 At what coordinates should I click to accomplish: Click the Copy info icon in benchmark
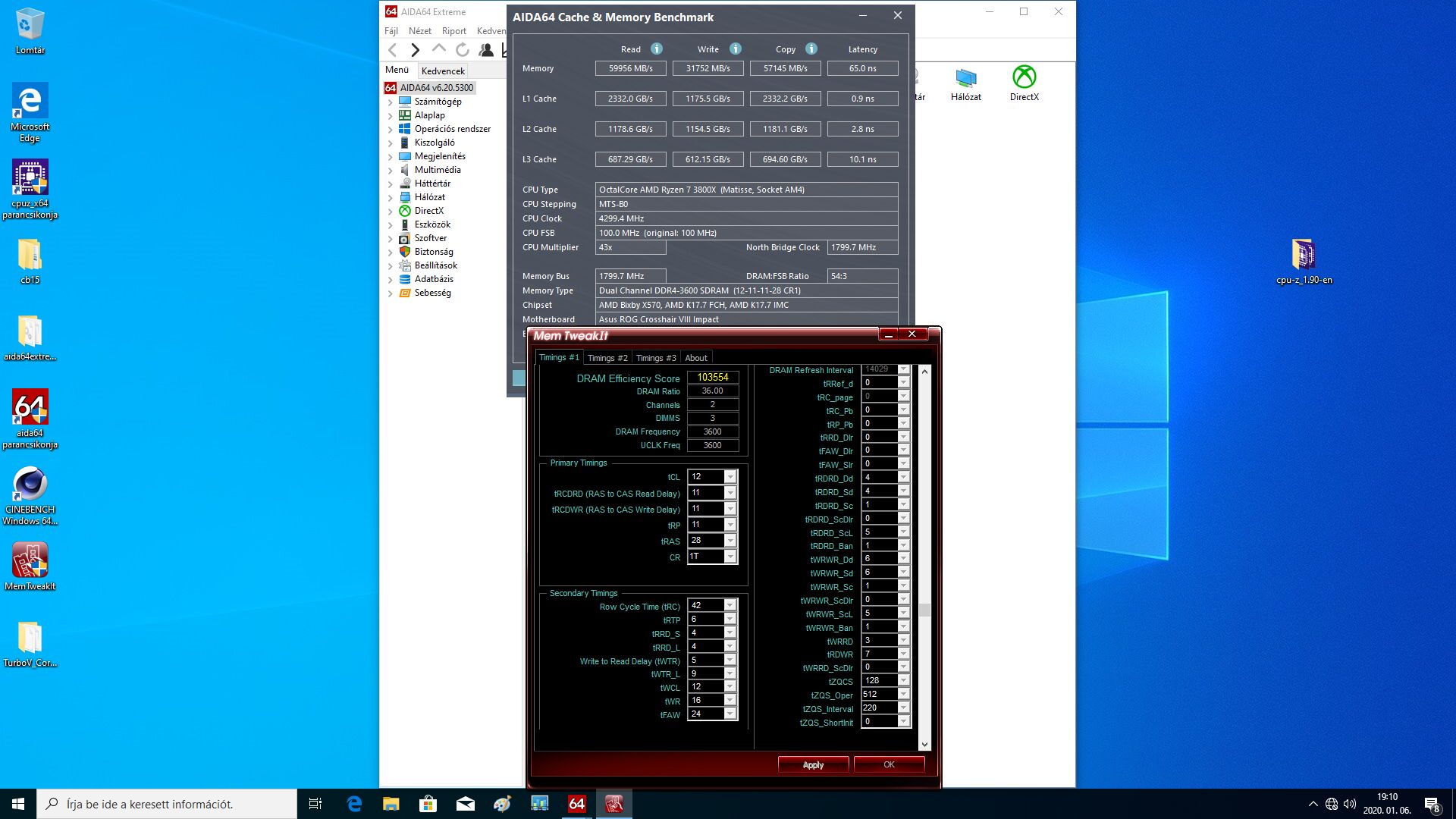pyautogui.click(x=811, y=49)
